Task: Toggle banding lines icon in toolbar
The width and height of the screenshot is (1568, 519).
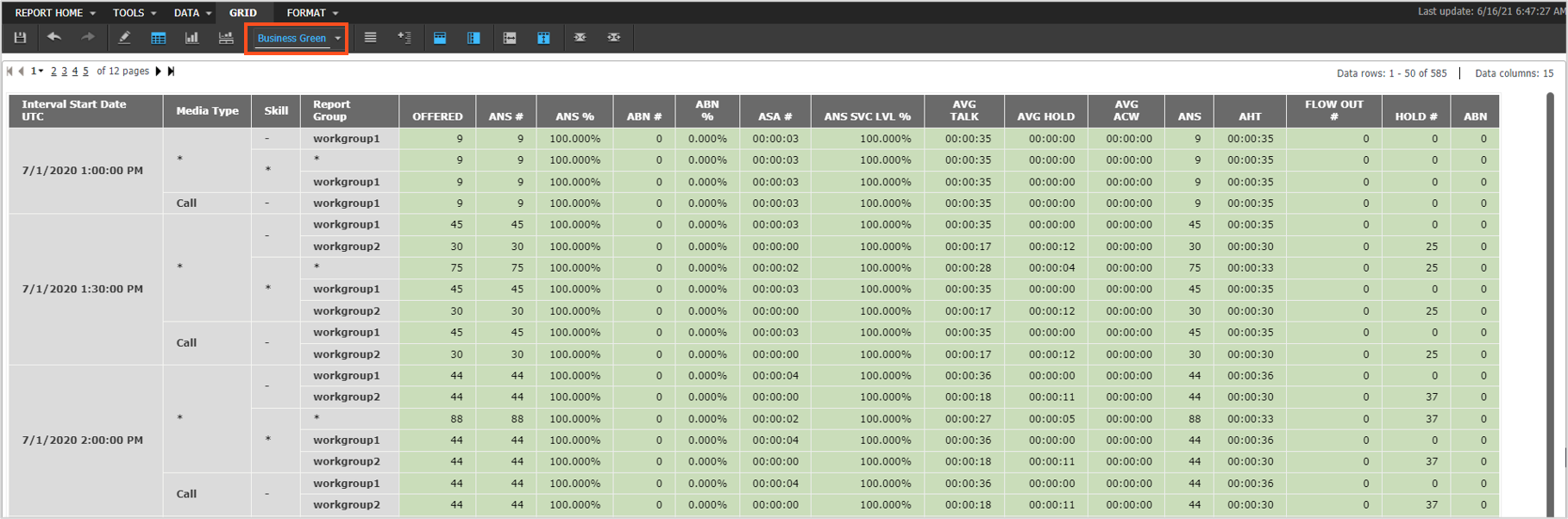Action: (370, 38)
